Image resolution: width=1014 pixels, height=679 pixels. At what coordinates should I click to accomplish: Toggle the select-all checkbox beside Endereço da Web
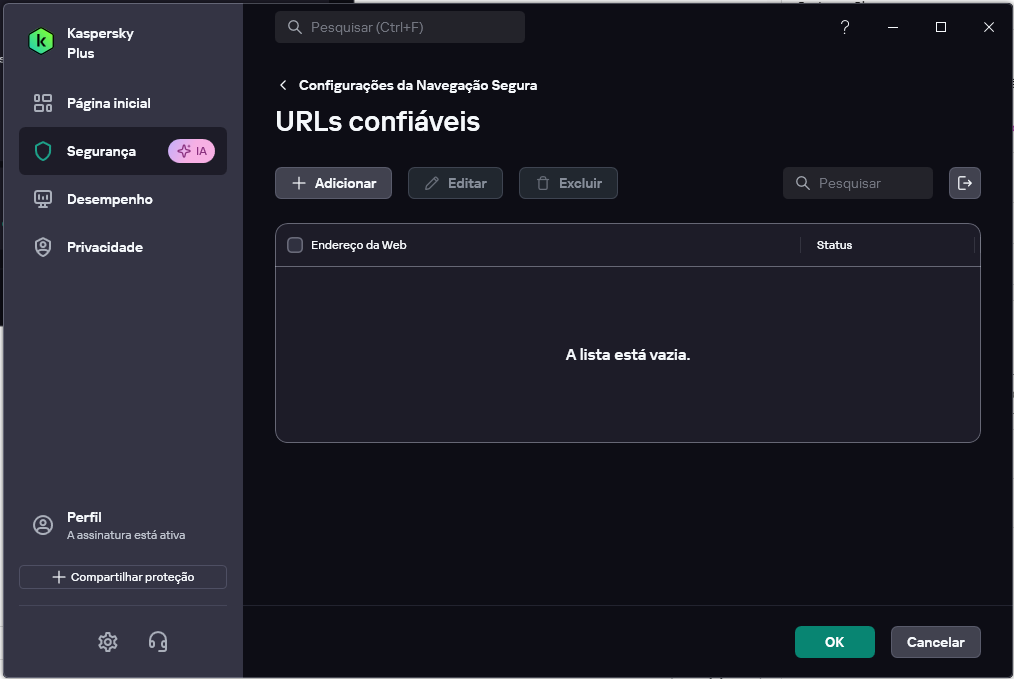[x=295, y=245]
